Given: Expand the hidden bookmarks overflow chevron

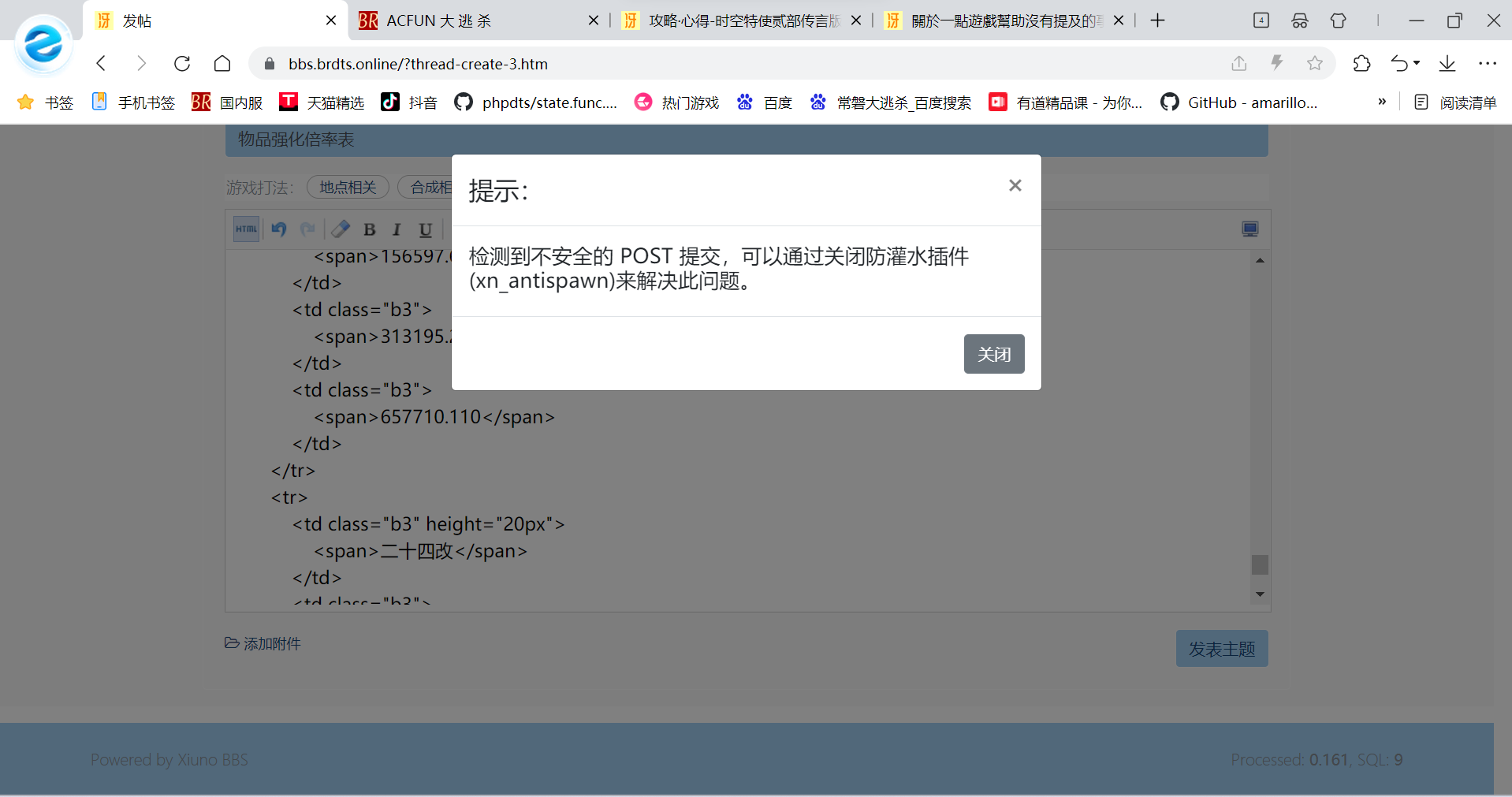Looking at the screenshot, I should coord(1381,102).
